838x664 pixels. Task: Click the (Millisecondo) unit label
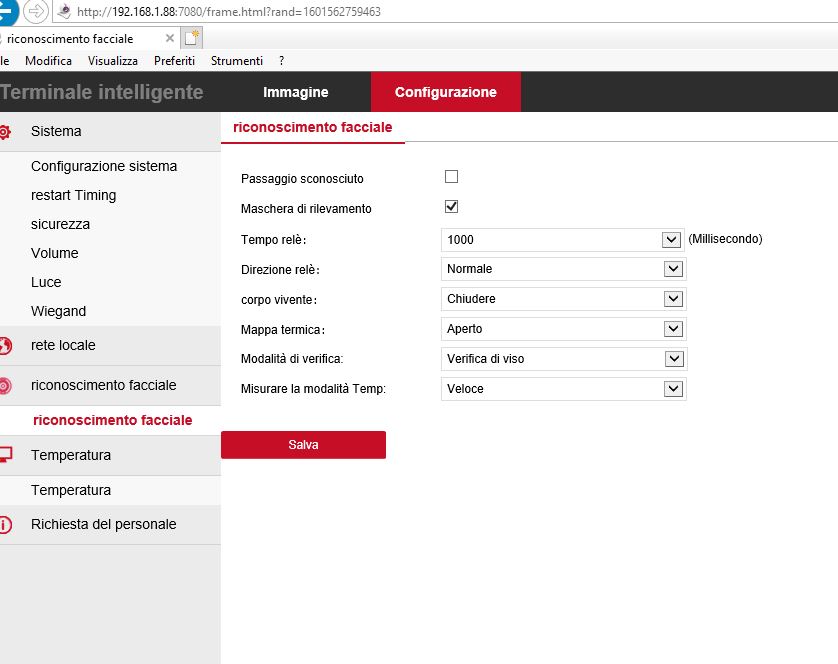725,239
